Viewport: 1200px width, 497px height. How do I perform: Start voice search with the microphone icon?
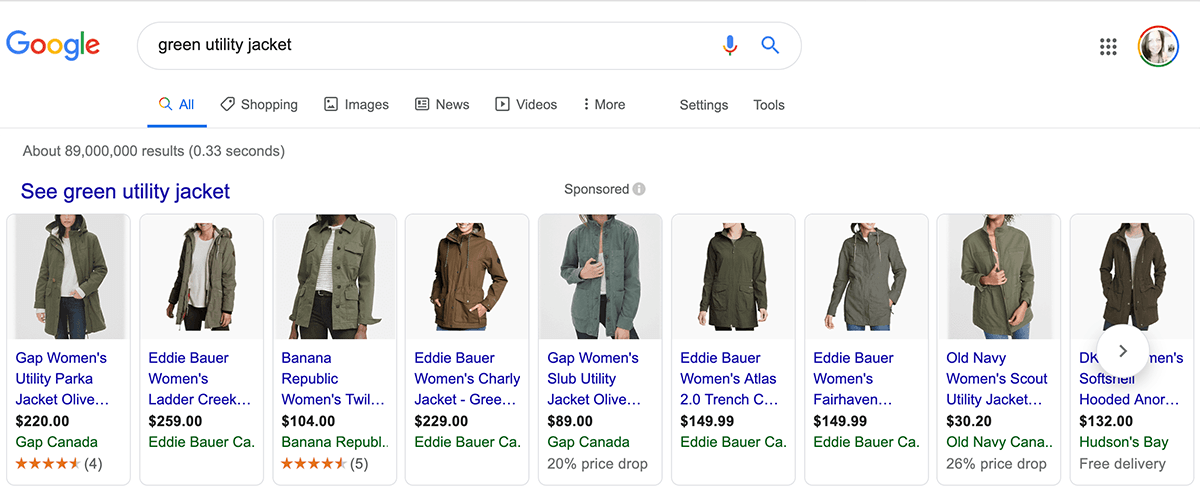point(730,45)
